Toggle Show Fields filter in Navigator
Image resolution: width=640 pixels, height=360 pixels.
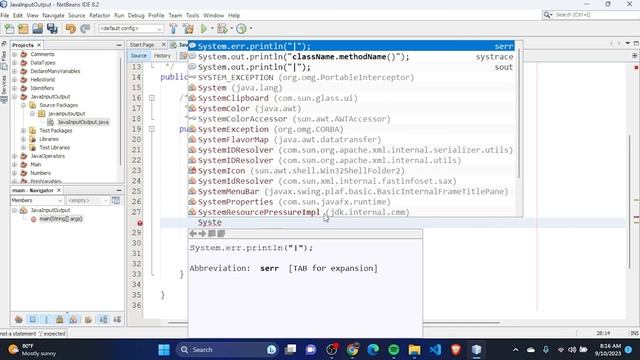coord(32,320)
